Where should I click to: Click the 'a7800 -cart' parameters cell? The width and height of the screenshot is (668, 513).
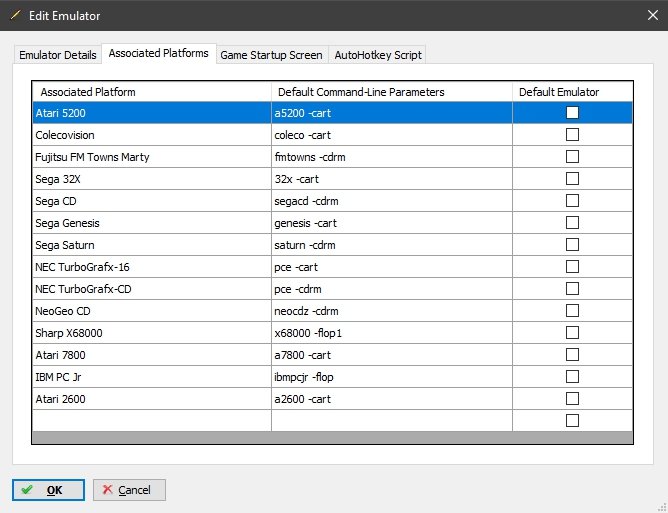tap(392, 355)
